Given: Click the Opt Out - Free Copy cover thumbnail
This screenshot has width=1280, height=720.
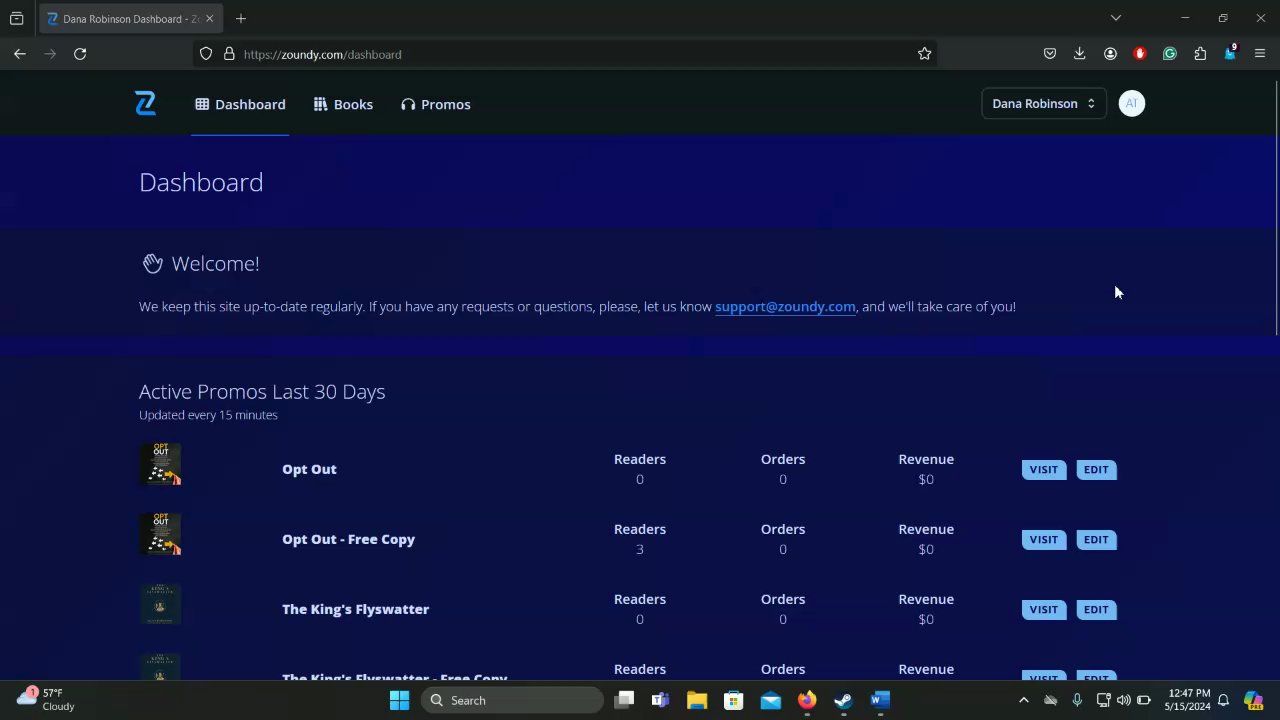Looking at the screenshot, I should pos(160,535).
